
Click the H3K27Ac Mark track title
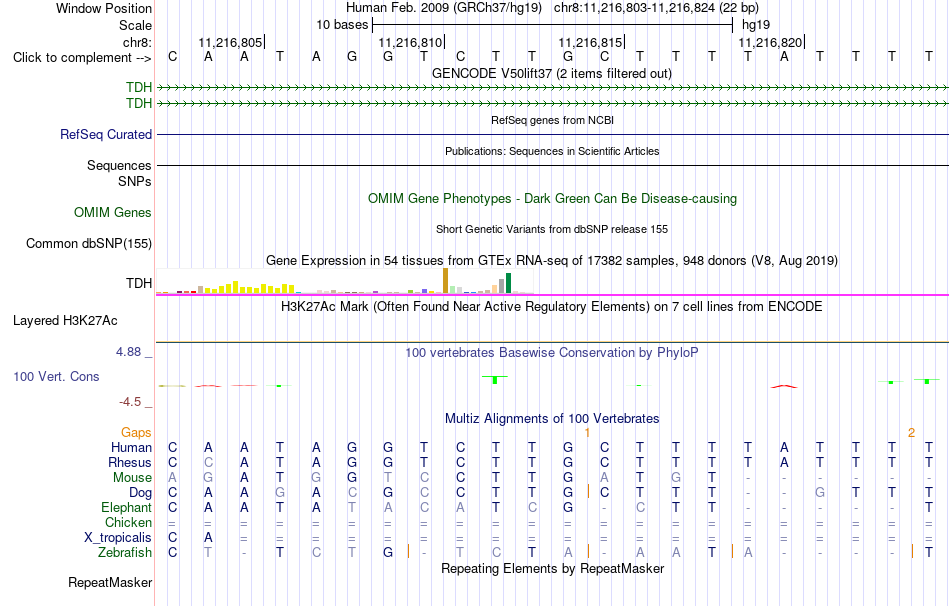[552, 307]
